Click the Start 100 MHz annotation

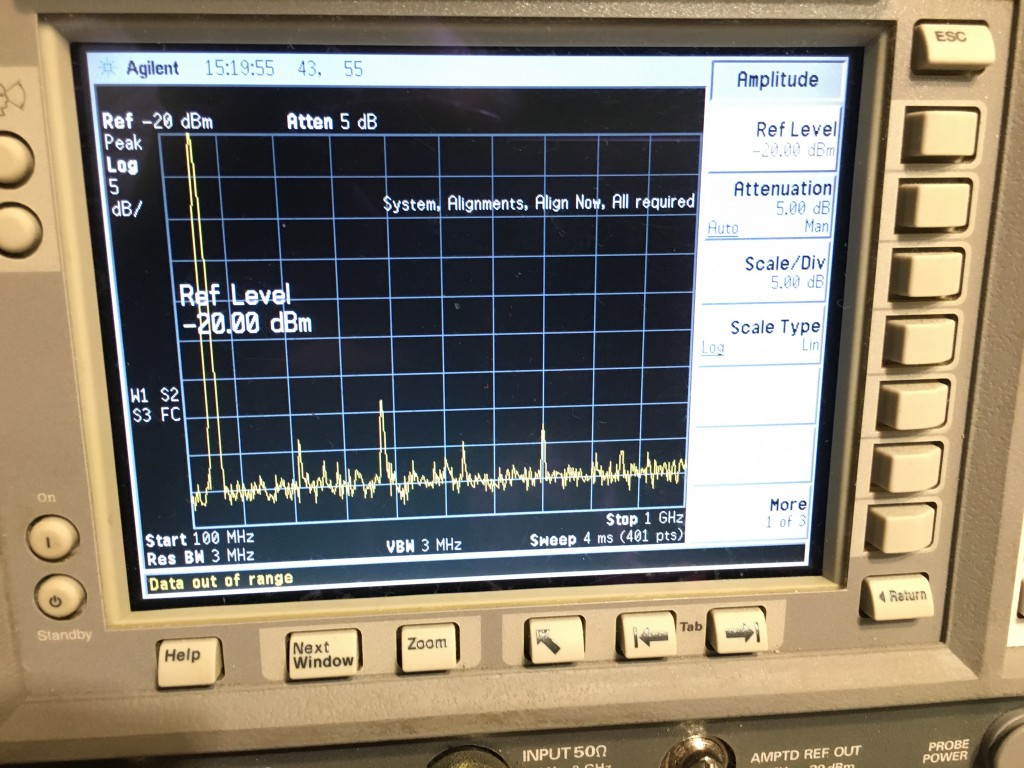(x=200, y=539)
